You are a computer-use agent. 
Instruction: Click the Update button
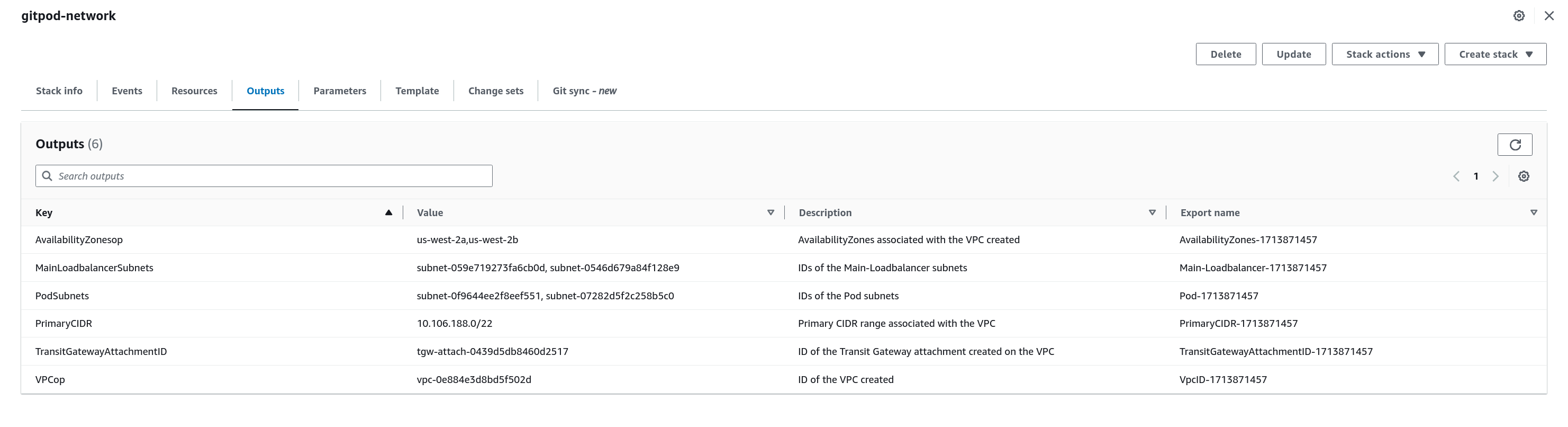(1293, 54)
